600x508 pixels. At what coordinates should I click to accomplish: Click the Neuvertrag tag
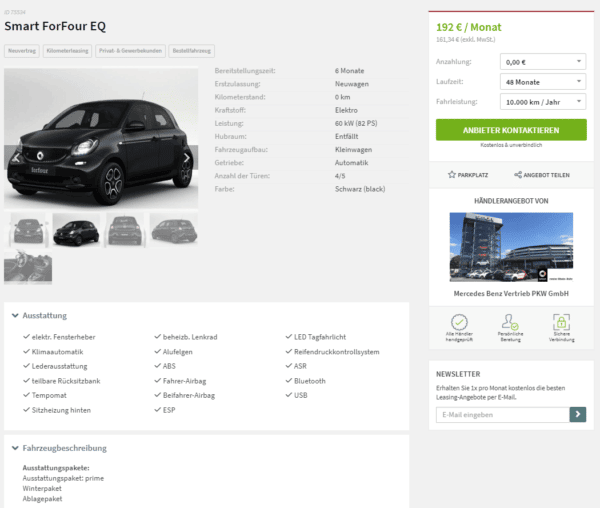pos(22,51)
